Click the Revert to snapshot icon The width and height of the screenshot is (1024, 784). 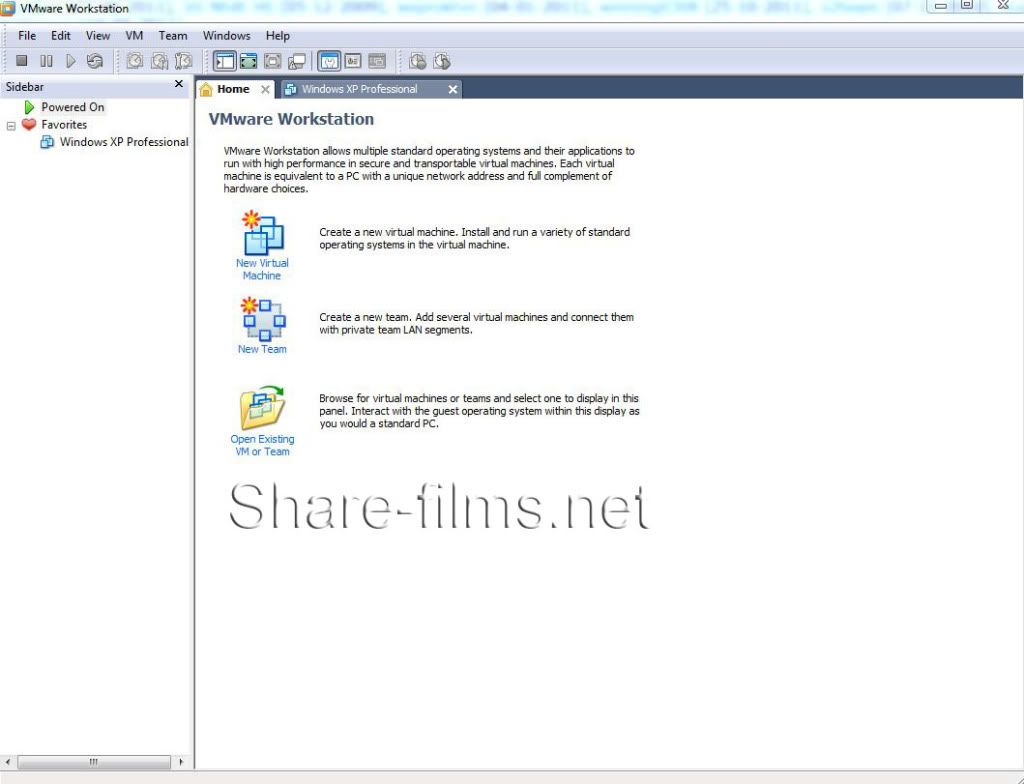[159, 61]
